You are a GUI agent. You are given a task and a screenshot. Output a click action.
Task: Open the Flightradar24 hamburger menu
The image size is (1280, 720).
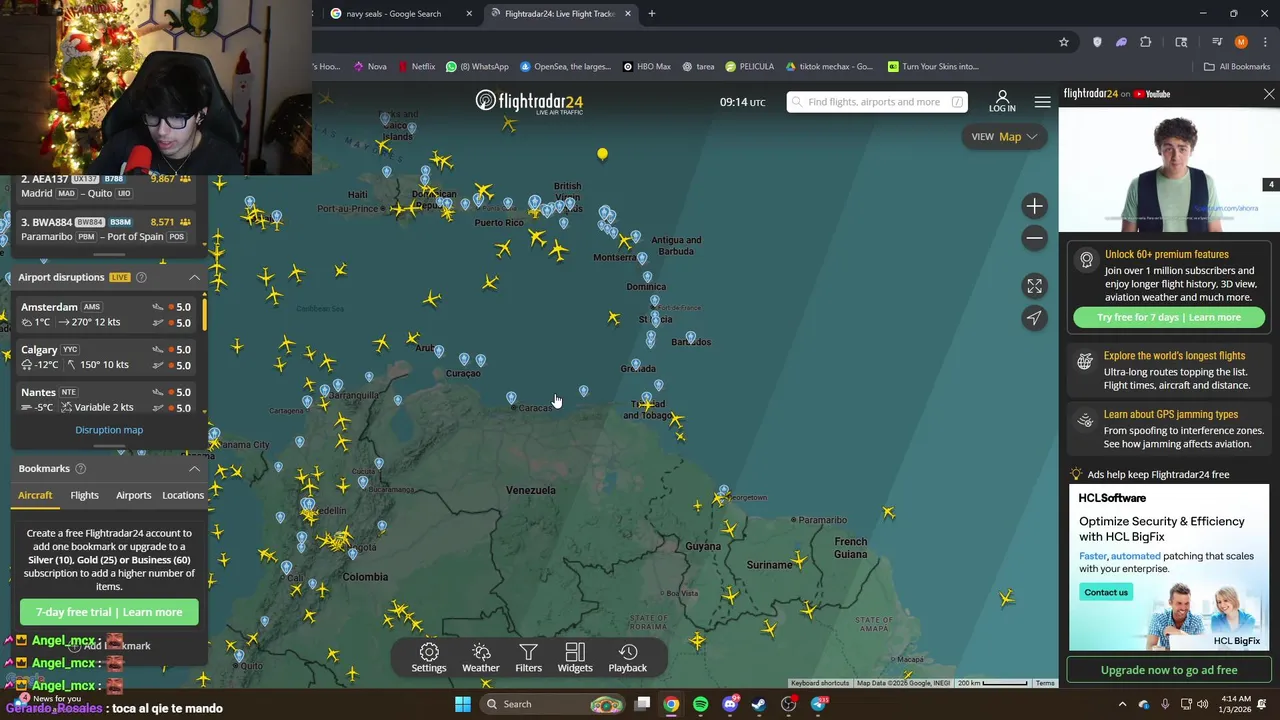1042,102
